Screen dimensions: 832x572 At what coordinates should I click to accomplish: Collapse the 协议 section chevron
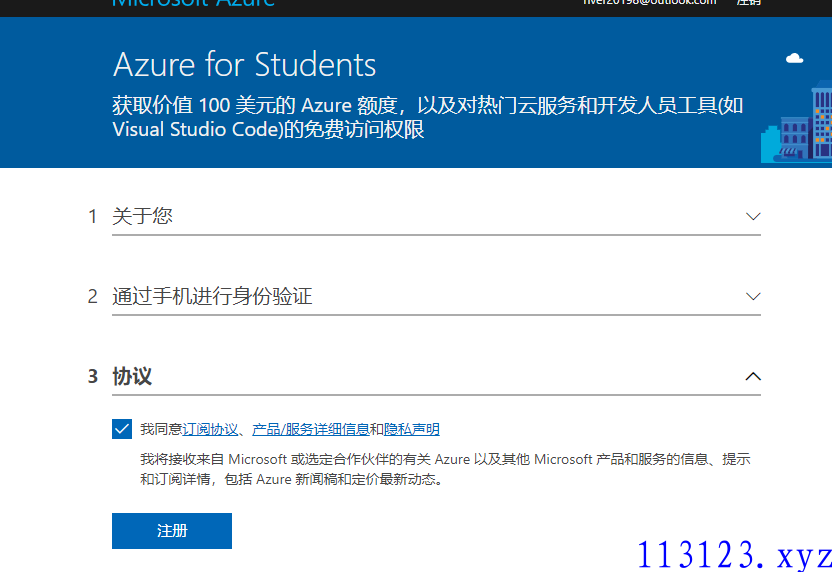tap(753, 376)
